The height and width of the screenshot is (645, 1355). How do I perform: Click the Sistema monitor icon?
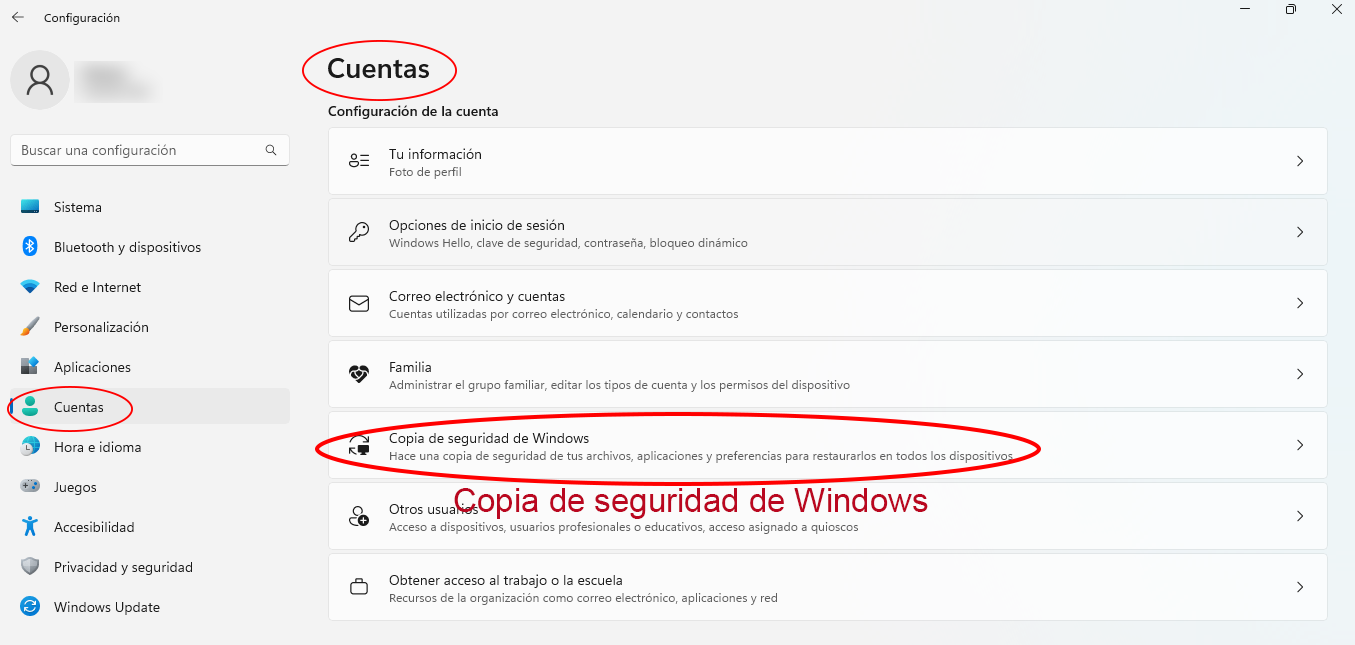pos(30,207)
